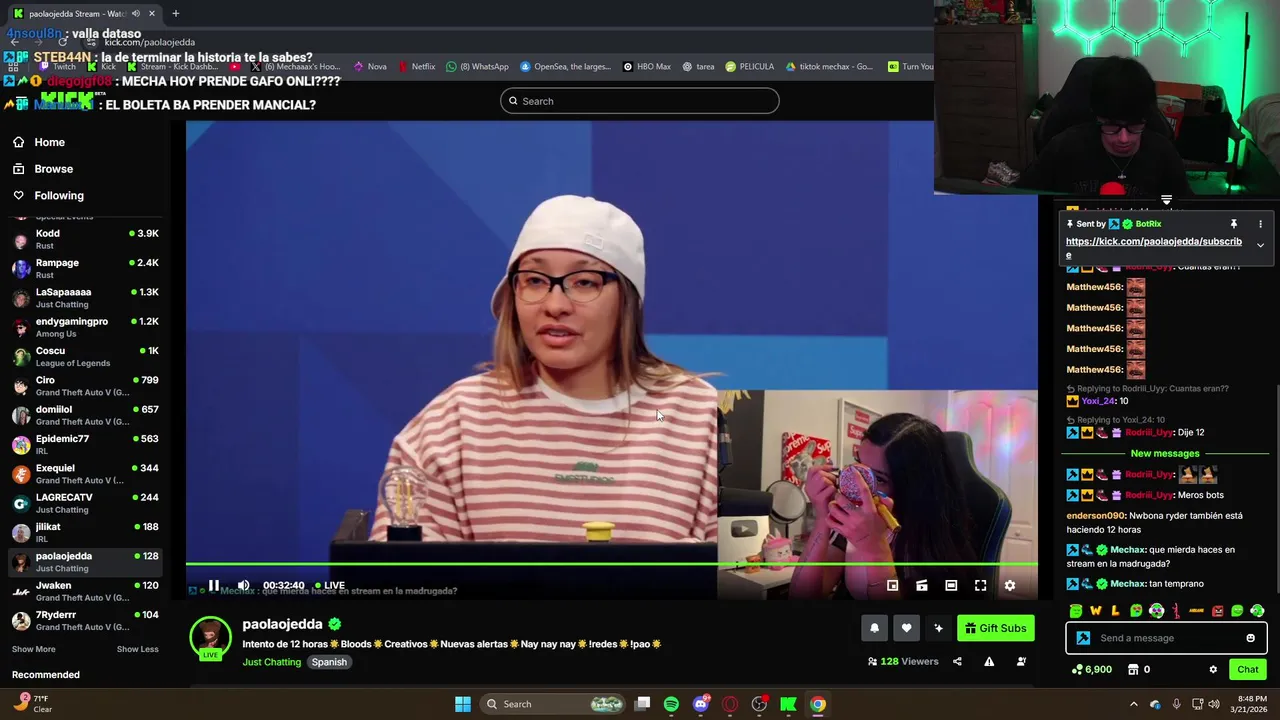Select the Spanish language tag
Viewport: 1280px width, 720px height.
[329, 662]
